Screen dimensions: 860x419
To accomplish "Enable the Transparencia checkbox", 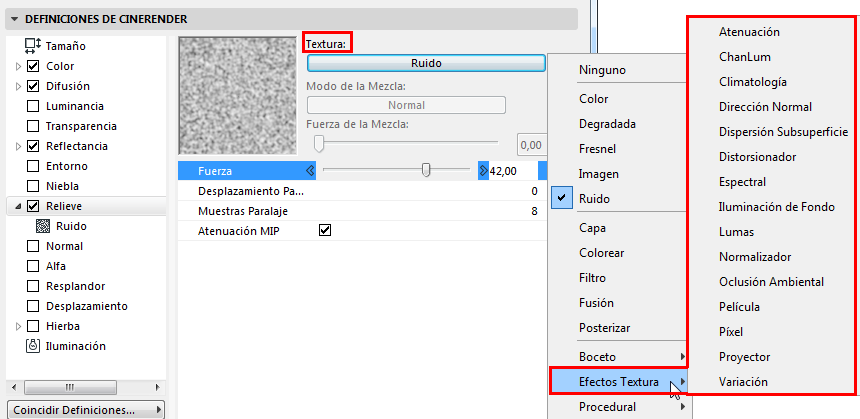I will click(33, 126).
